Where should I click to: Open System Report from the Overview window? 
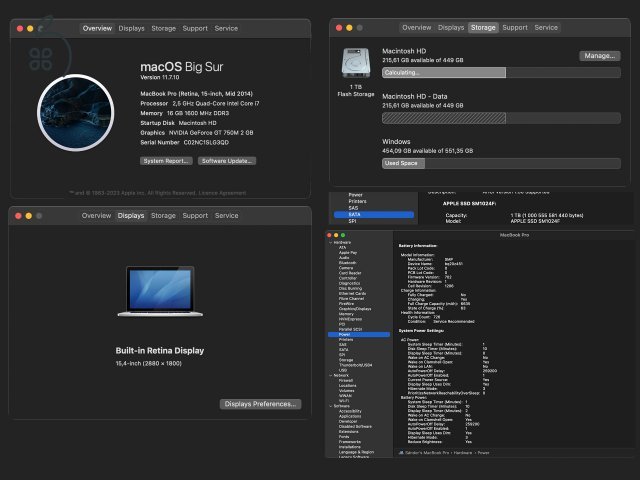click(x=166, y=161)
